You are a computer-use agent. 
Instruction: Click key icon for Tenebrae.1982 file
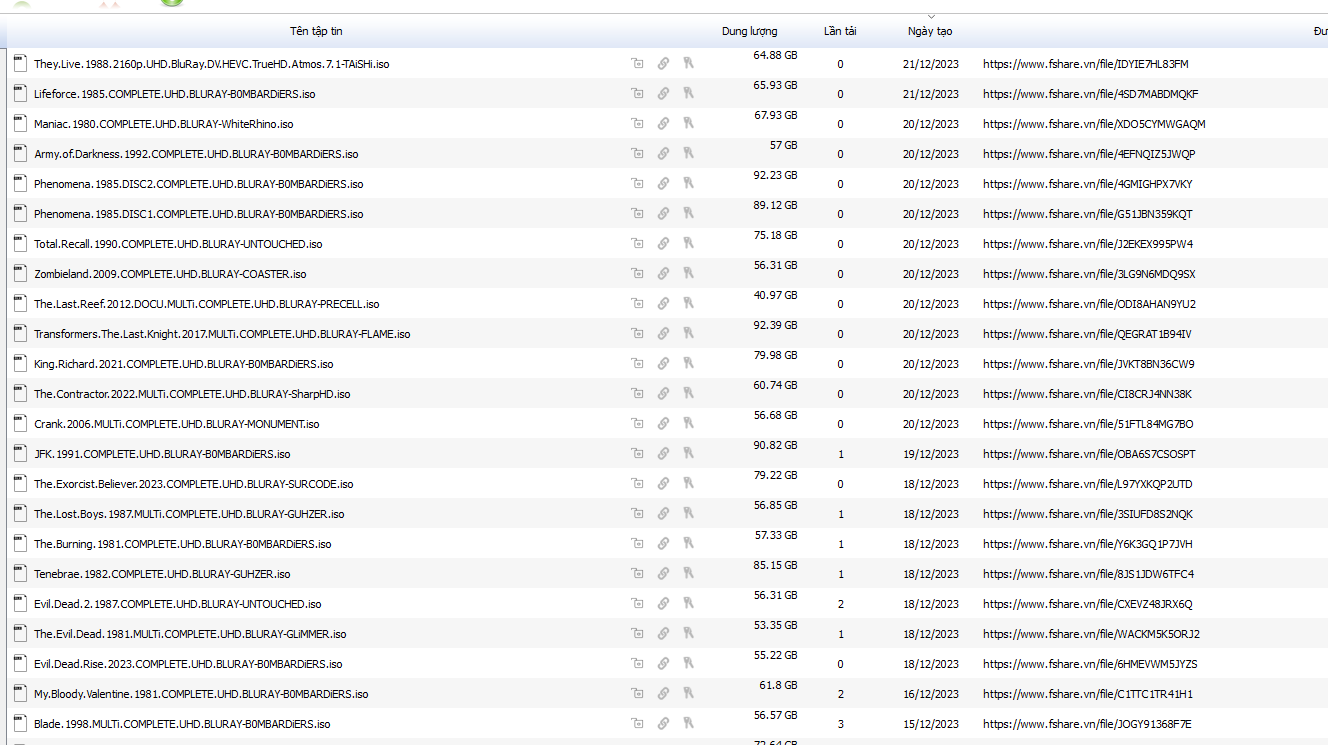pyautogui.click(x=688, y=574)
